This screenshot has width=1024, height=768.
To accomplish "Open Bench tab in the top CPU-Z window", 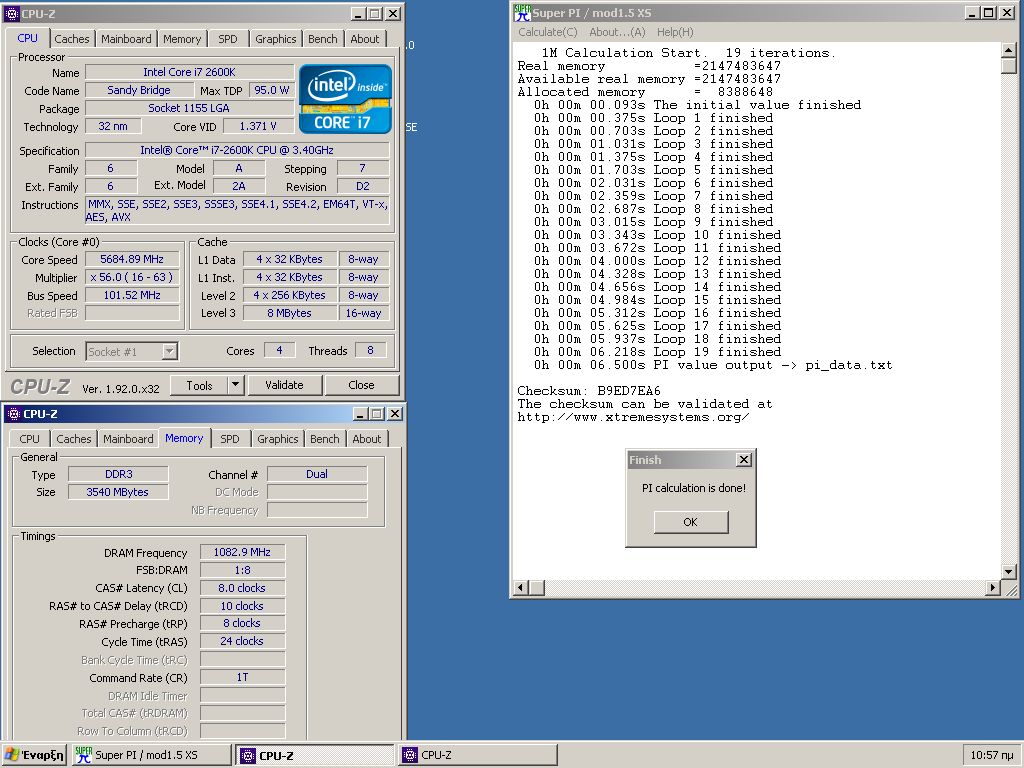I will pos(323,39).
